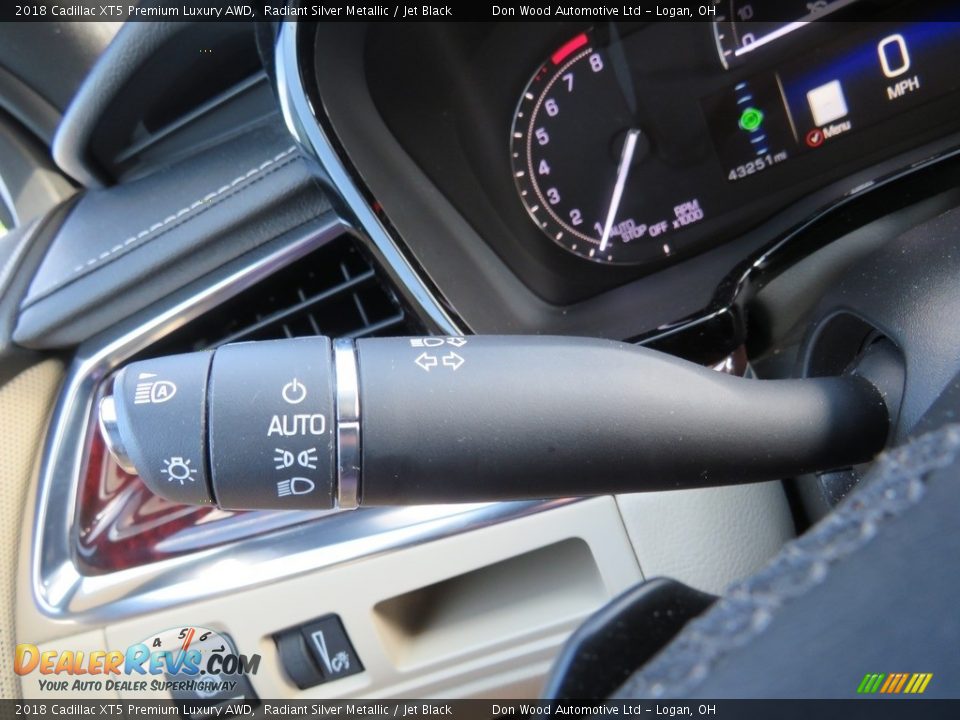Tap the green icon in the cluster display

tap(750, 120)
